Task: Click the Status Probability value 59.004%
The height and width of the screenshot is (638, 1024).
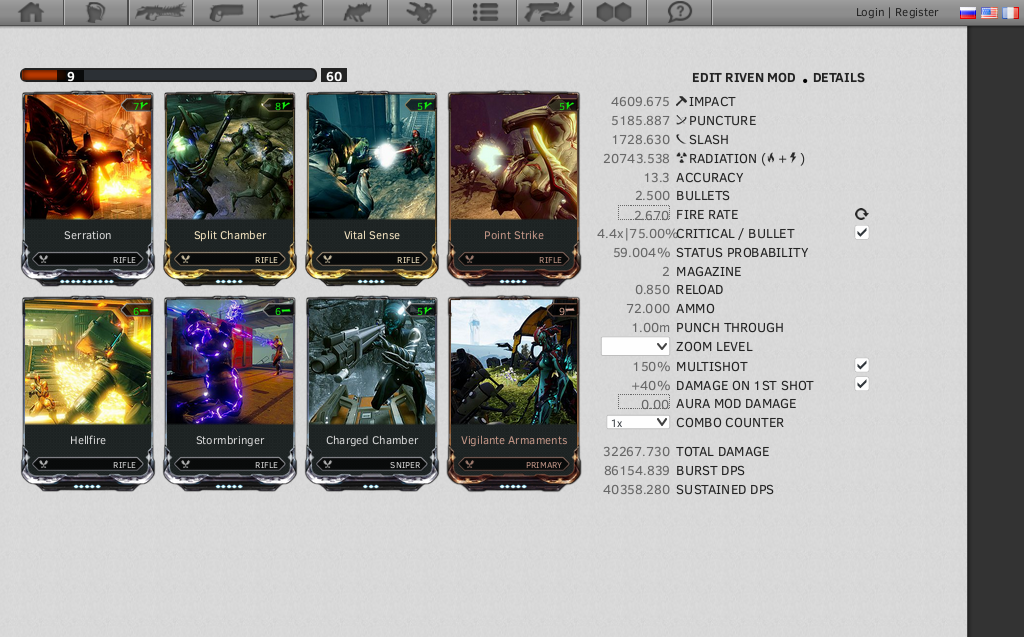Action: tap(641, 252)
